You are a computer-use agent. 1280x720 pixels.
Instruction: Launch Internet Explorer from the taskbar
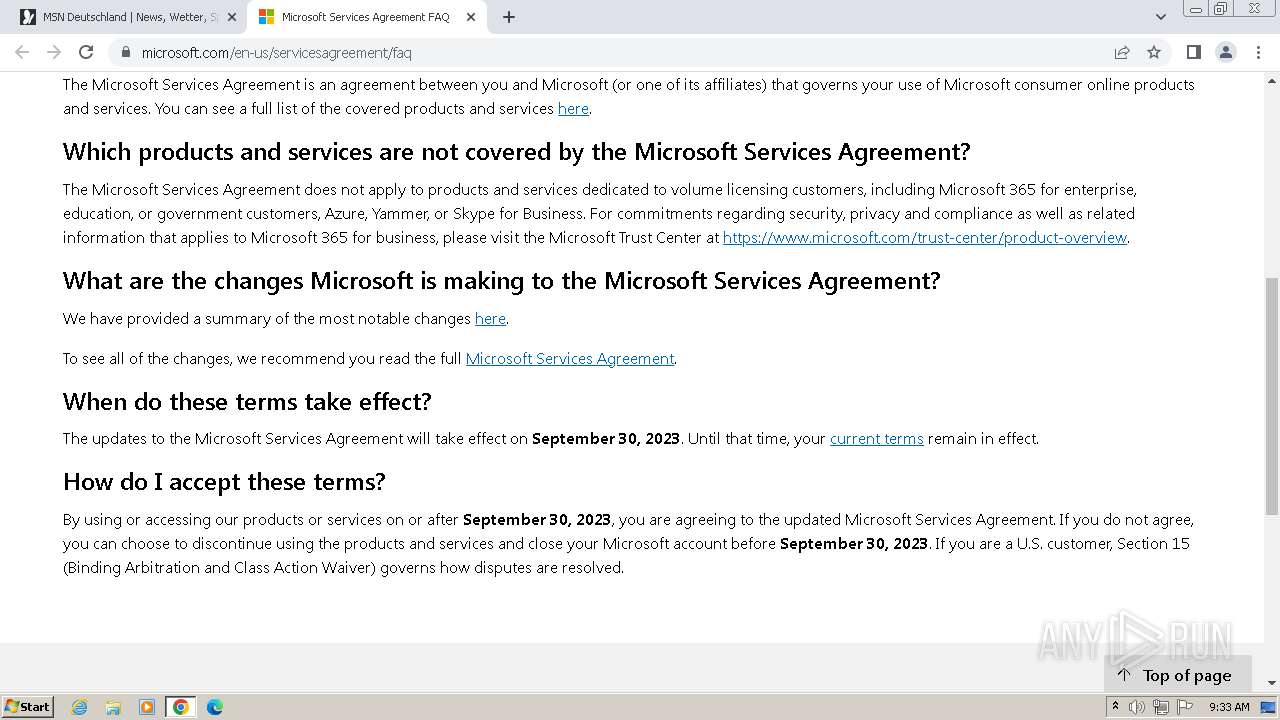tap(79, 707)
